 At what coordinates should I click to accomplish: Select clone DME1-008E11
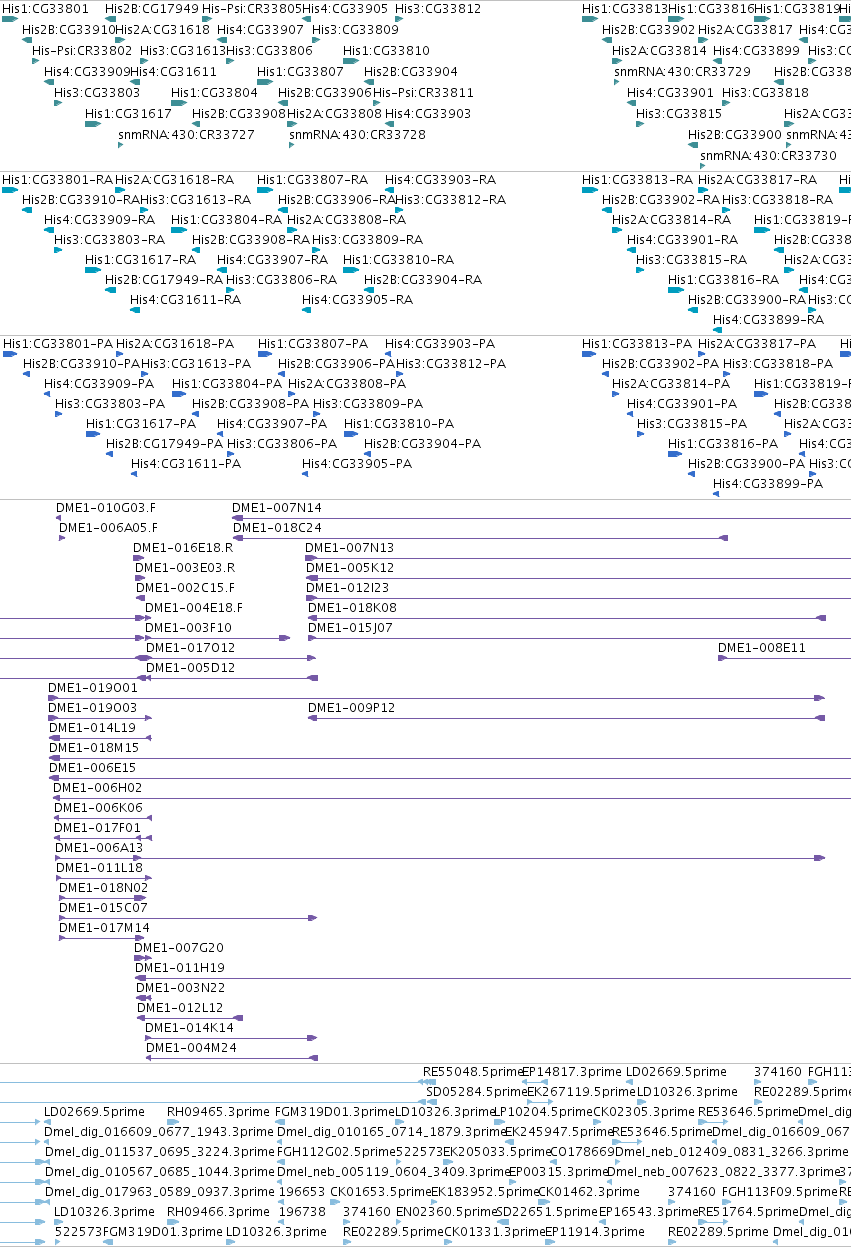[x=762, y=648]
